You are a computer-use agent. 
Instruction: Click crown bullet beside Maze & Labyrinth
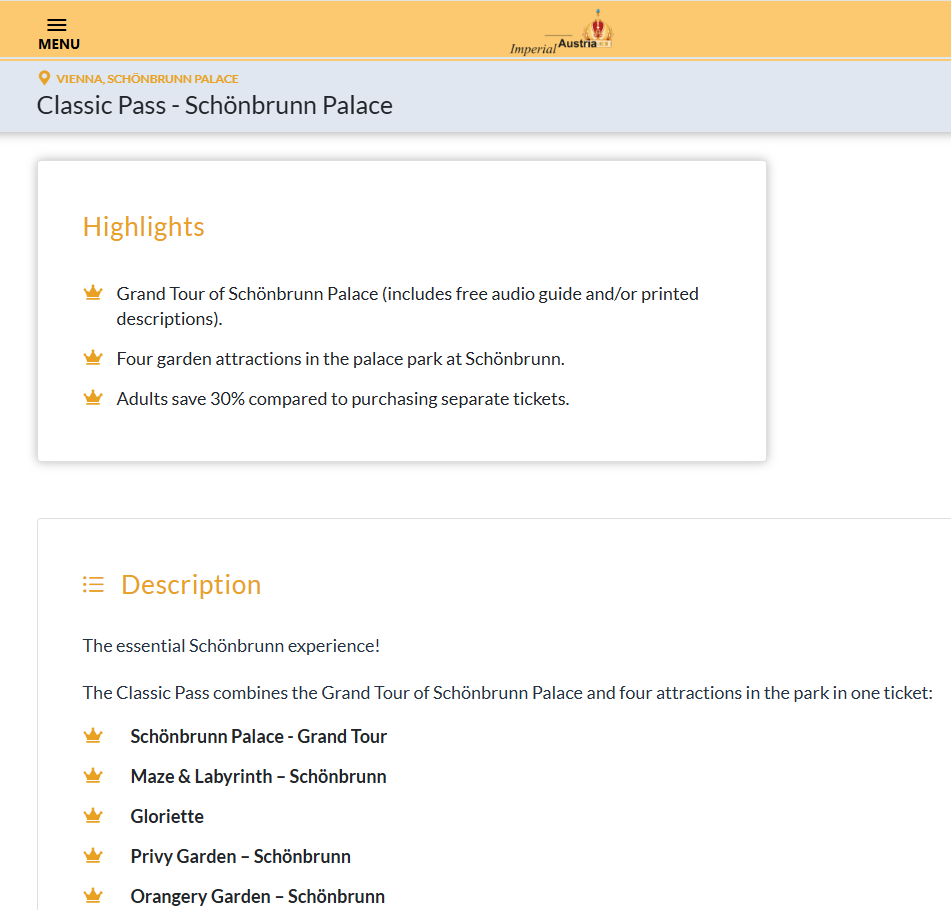click(93, 775)
